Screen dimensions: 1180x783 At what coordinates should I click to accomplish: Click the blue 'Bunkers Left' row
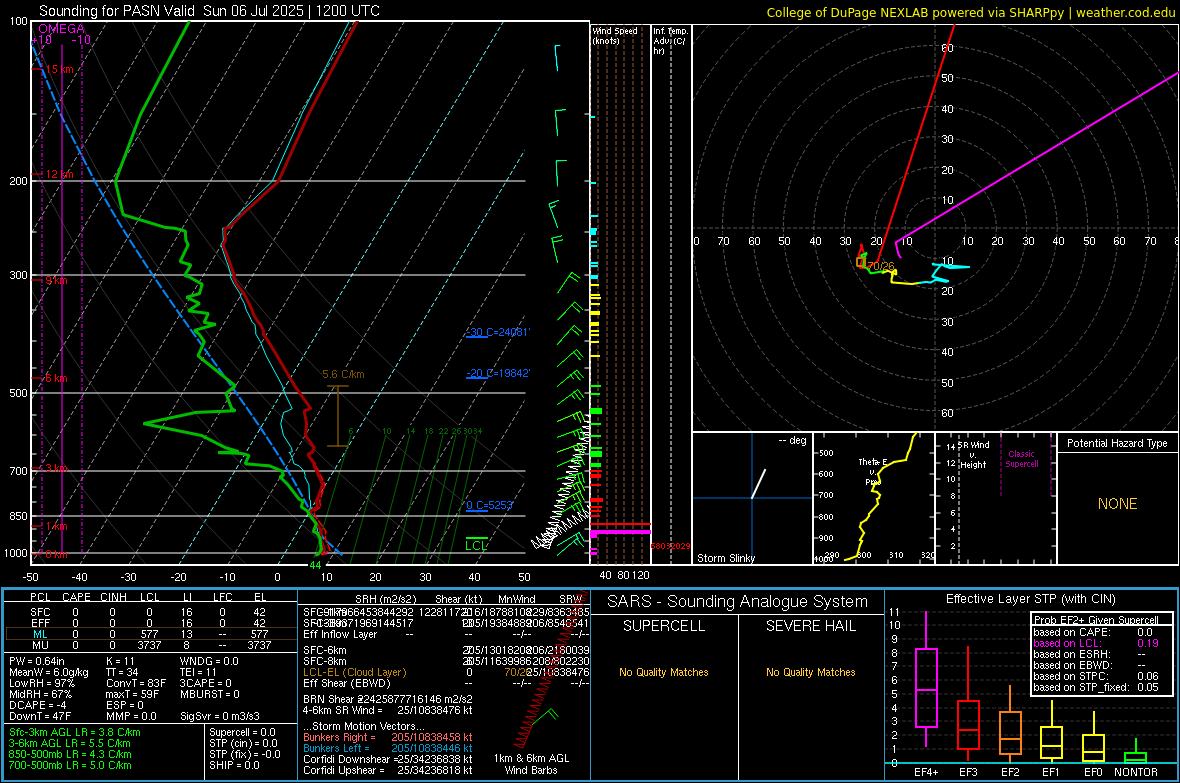388,748
